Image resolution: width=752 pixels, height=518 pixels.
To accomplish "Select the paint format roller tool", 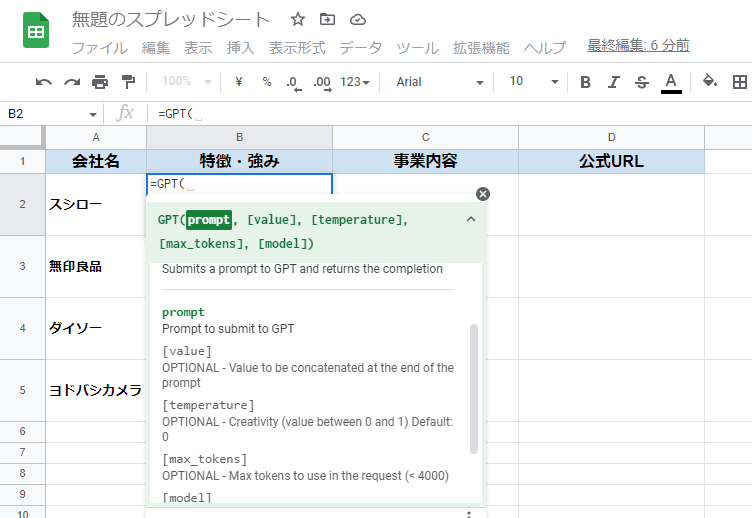I will [x=128, y=82].
